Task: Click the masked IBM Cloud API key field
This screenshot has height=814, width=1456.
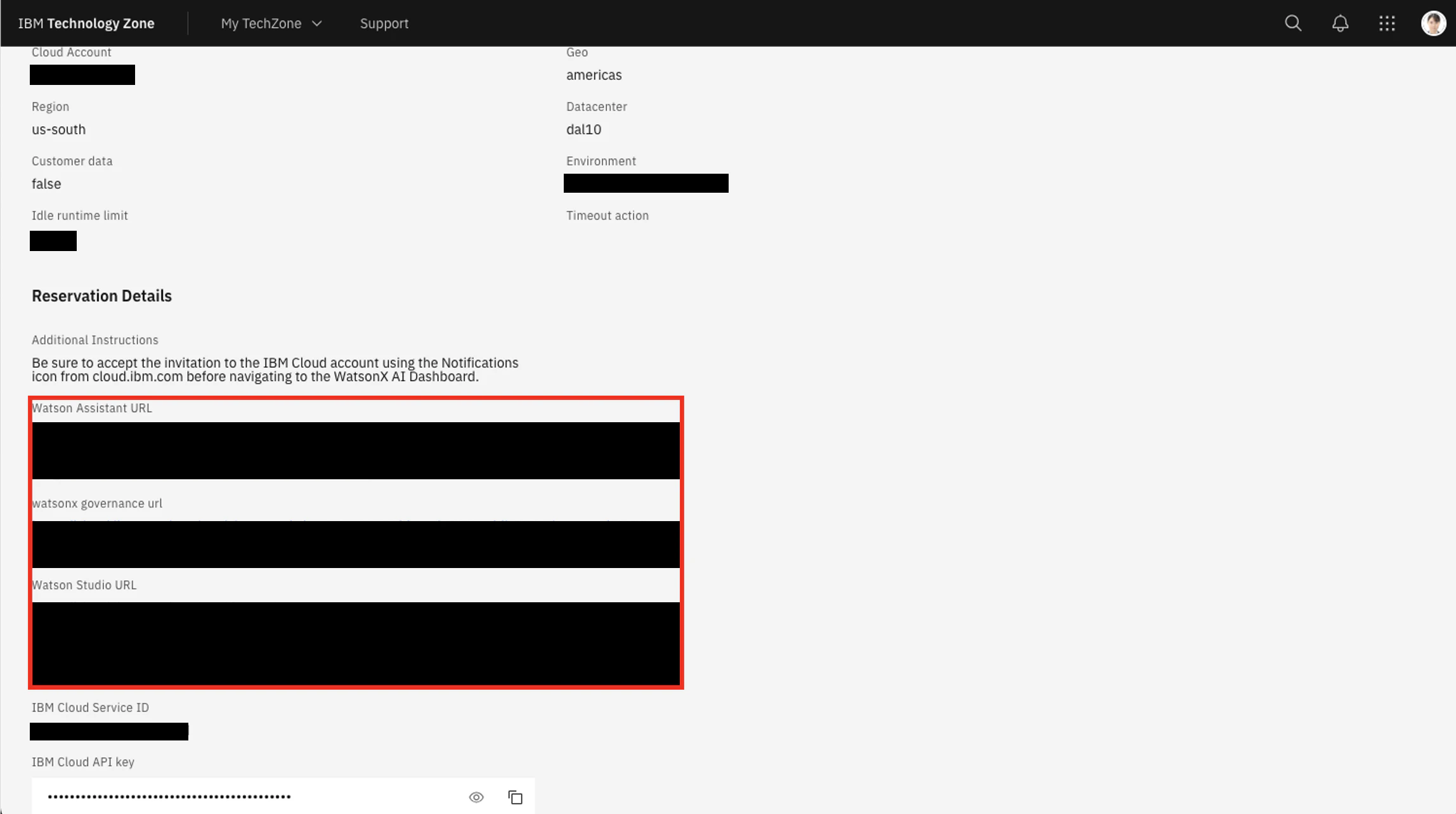Action: (x=283, y=796)
